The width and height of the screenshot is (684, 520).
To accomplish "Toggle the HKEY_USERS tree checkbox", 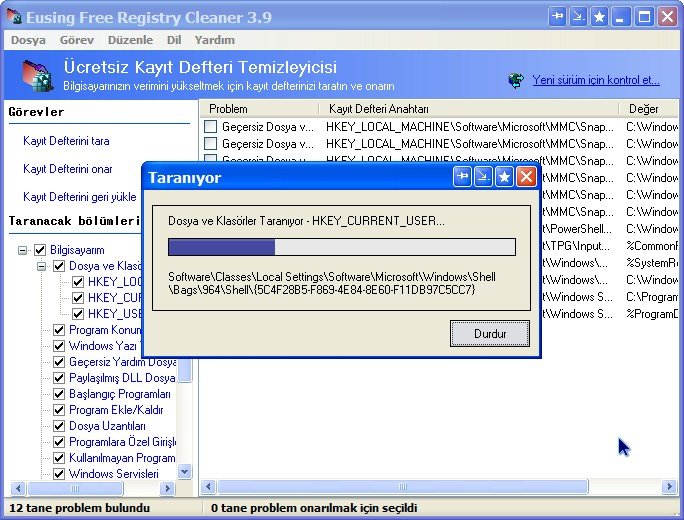I will coord(78,314).
